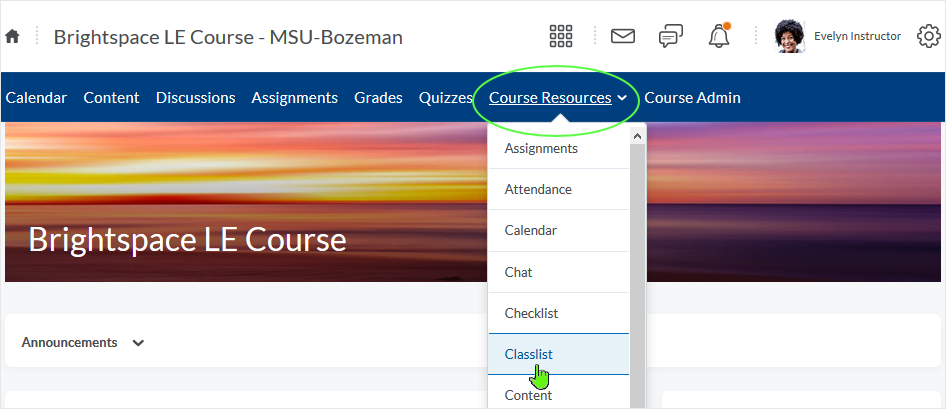946x409 pixels.
Task: Open Assignments in the navbar
Action: point(294,98)
